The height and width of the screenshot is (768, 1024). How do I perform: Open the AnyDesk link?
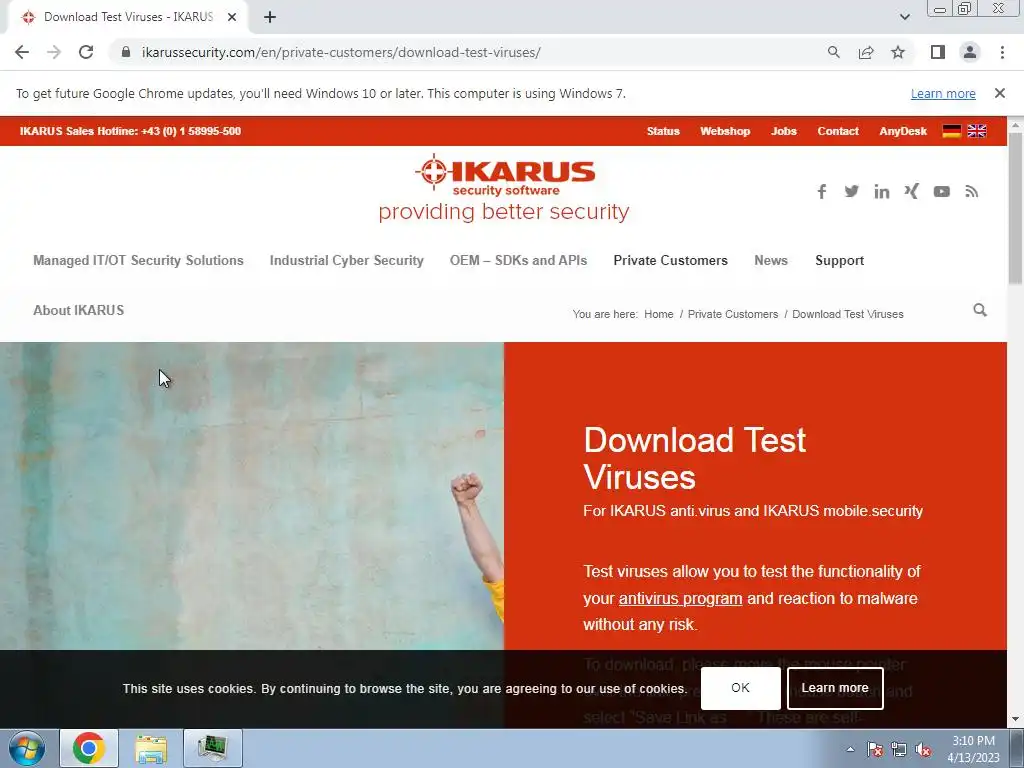[903, 131]
